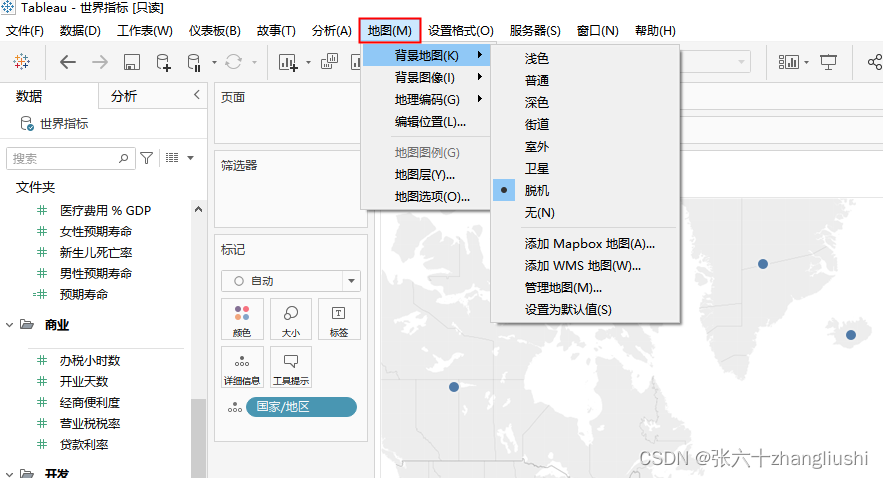The image size is (883, 478).
Task: Open the Show Me chart icon
Action: pos(788,62)
